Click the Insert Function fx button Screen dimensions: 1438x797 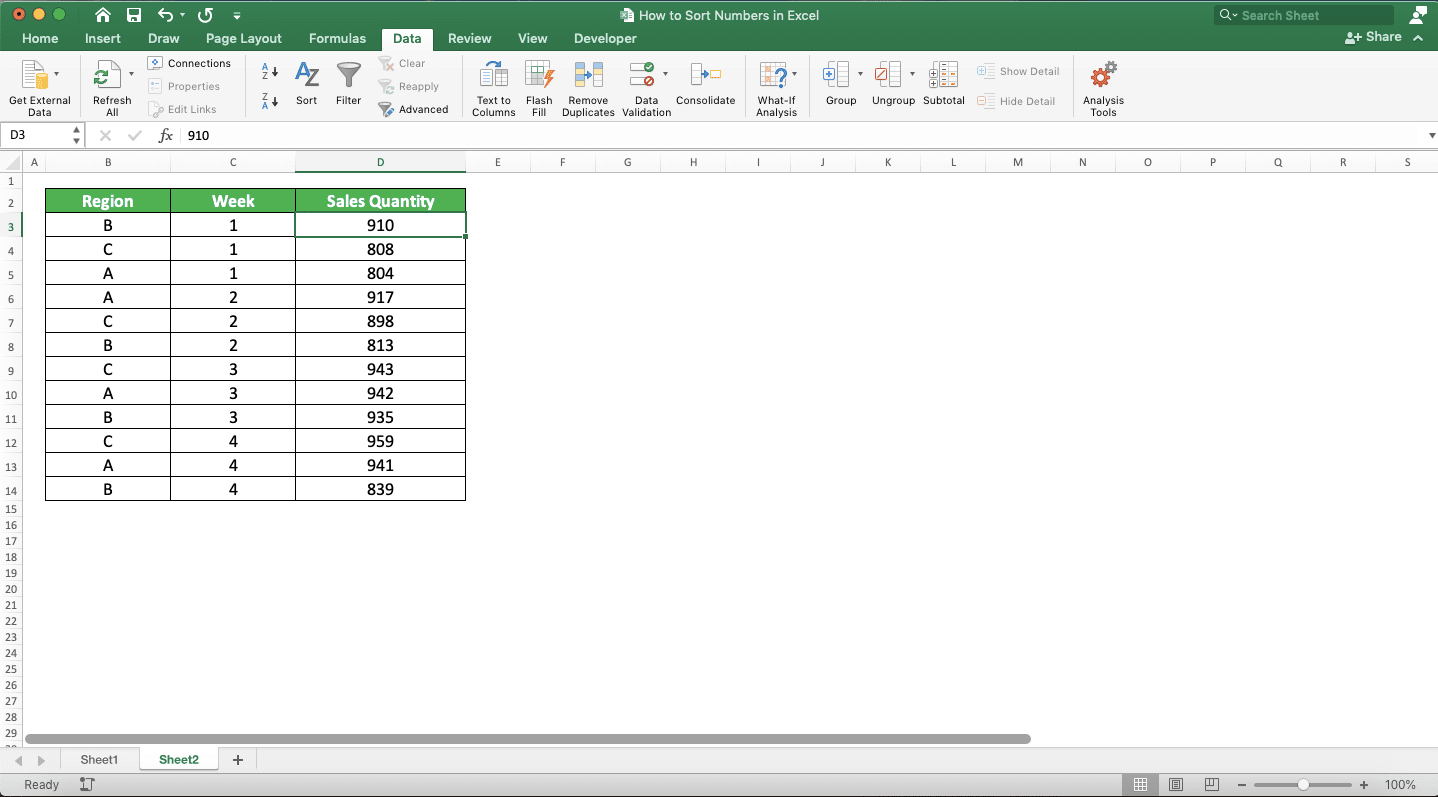click(166, 135)
